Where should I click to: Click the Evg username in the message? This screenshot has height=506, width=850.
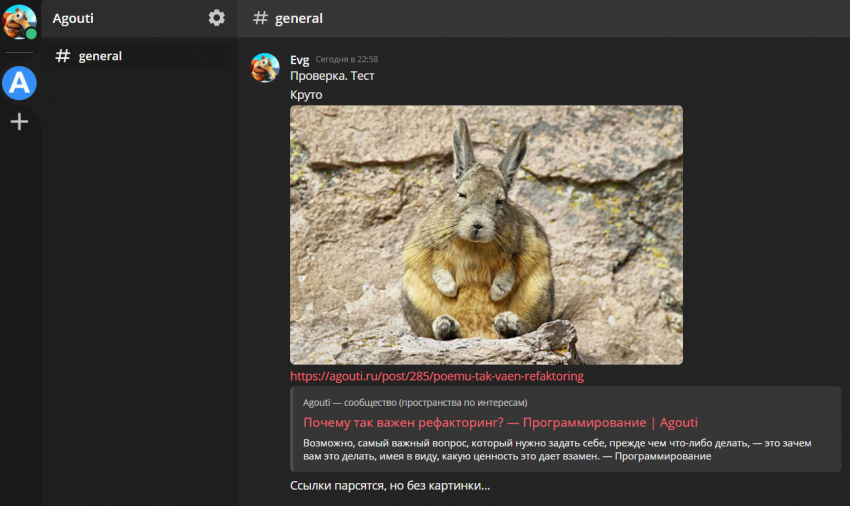coord(299,60)
